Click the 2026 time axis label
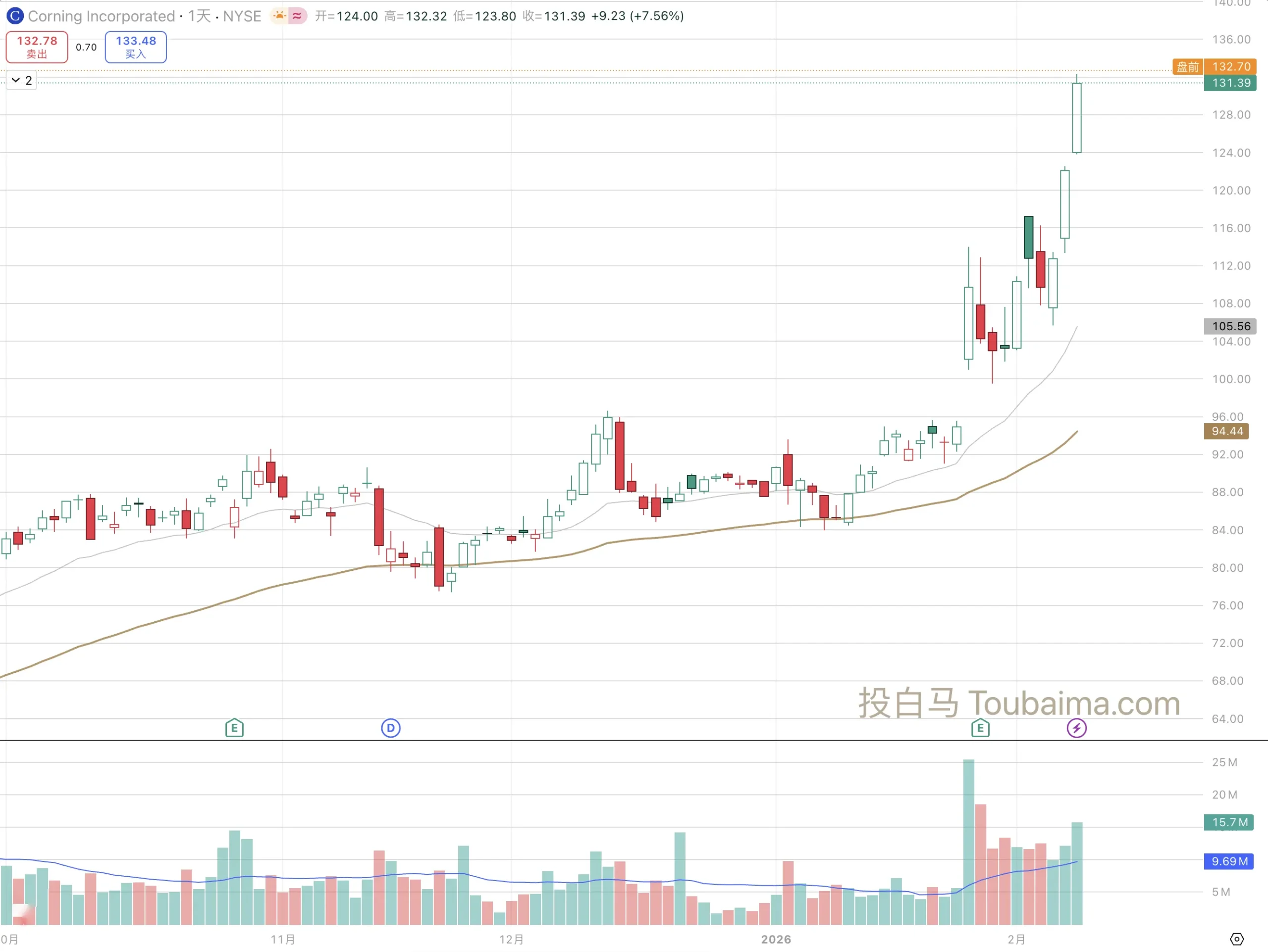Screen dimensions: 1268x952 click(x=776, y=940)
